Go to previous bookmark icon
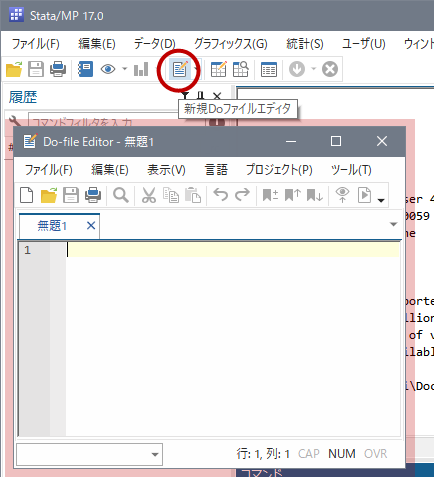This screenshot has height=477, width=434. coord(293,195)
